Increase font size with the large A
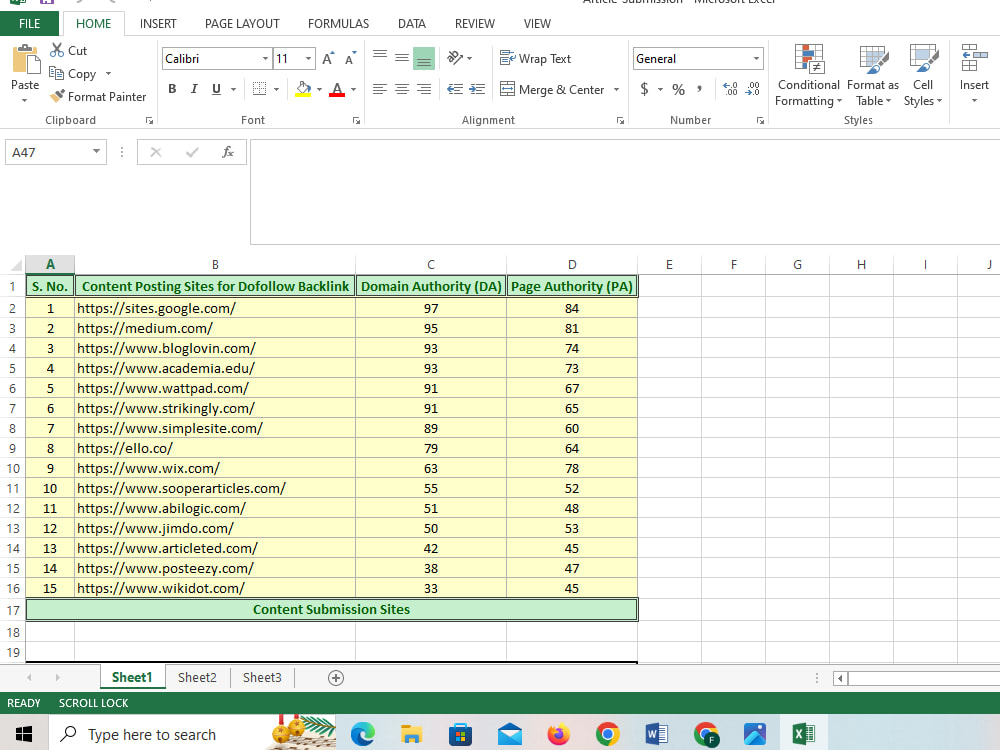Image resolution: width=1000 pixels, height=750 pixels. (x=328, y=59)
